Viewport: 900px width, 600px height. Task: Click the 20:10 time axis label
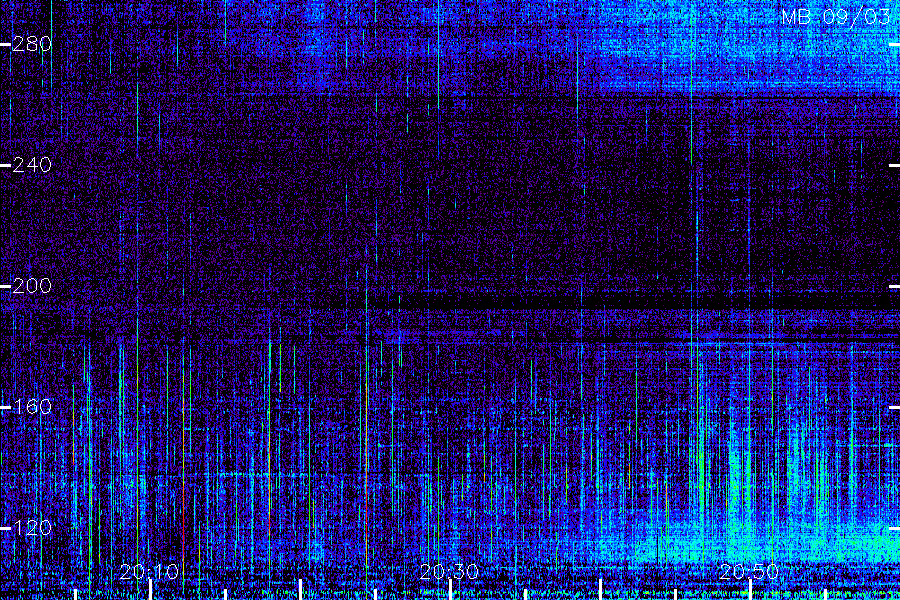point(149,572)
